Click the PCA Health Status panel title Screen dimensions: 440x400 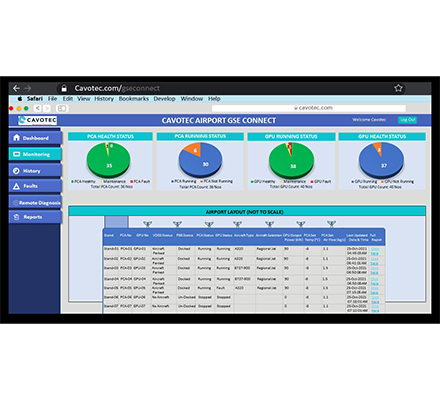click(x=110, y=136)
